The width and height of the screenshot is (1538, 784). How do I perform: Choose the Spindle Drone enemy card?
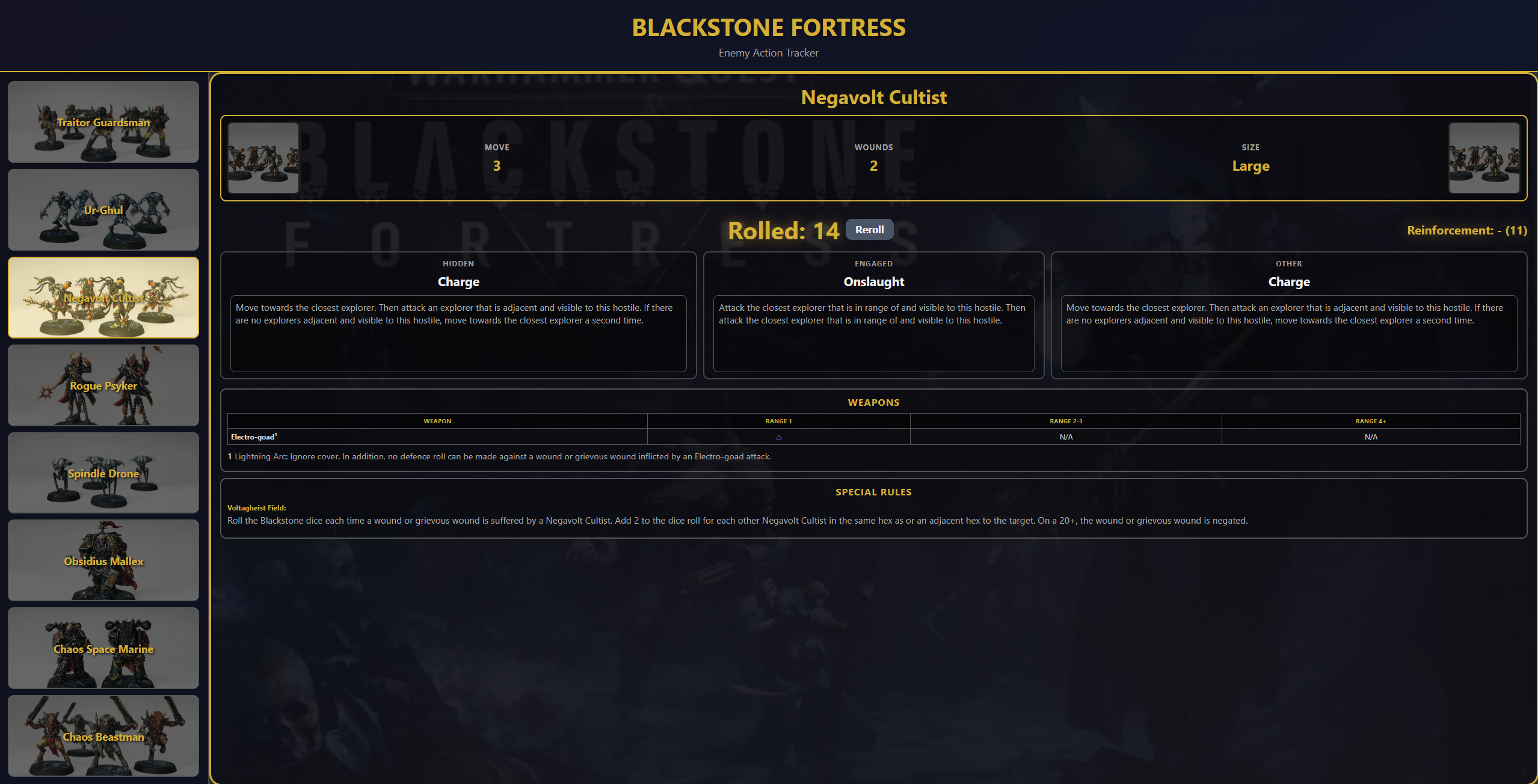coord(103,473)
